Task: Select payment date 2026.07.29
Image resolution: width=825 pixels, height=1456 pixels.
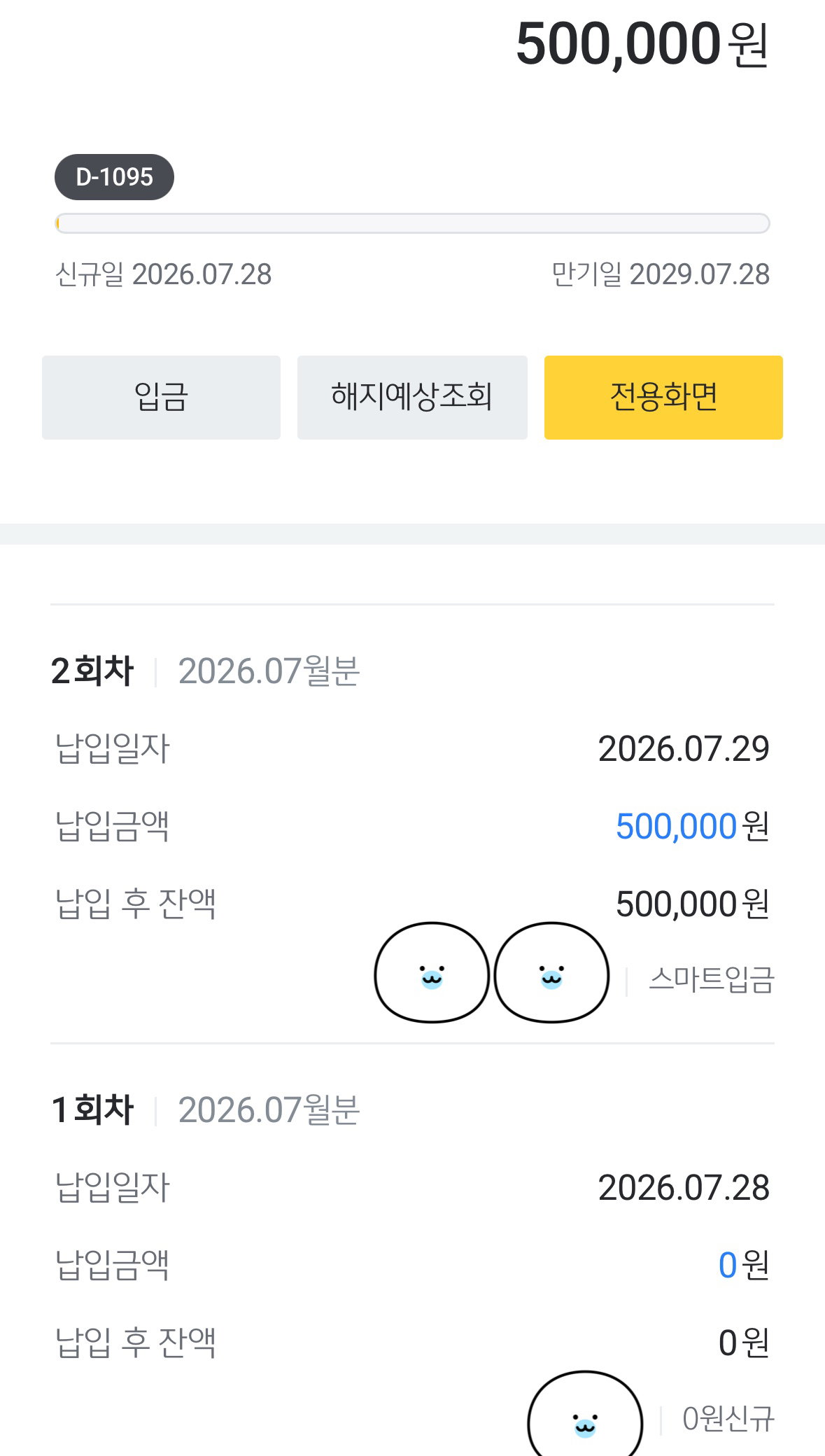Action: click(x=684, y=749)
